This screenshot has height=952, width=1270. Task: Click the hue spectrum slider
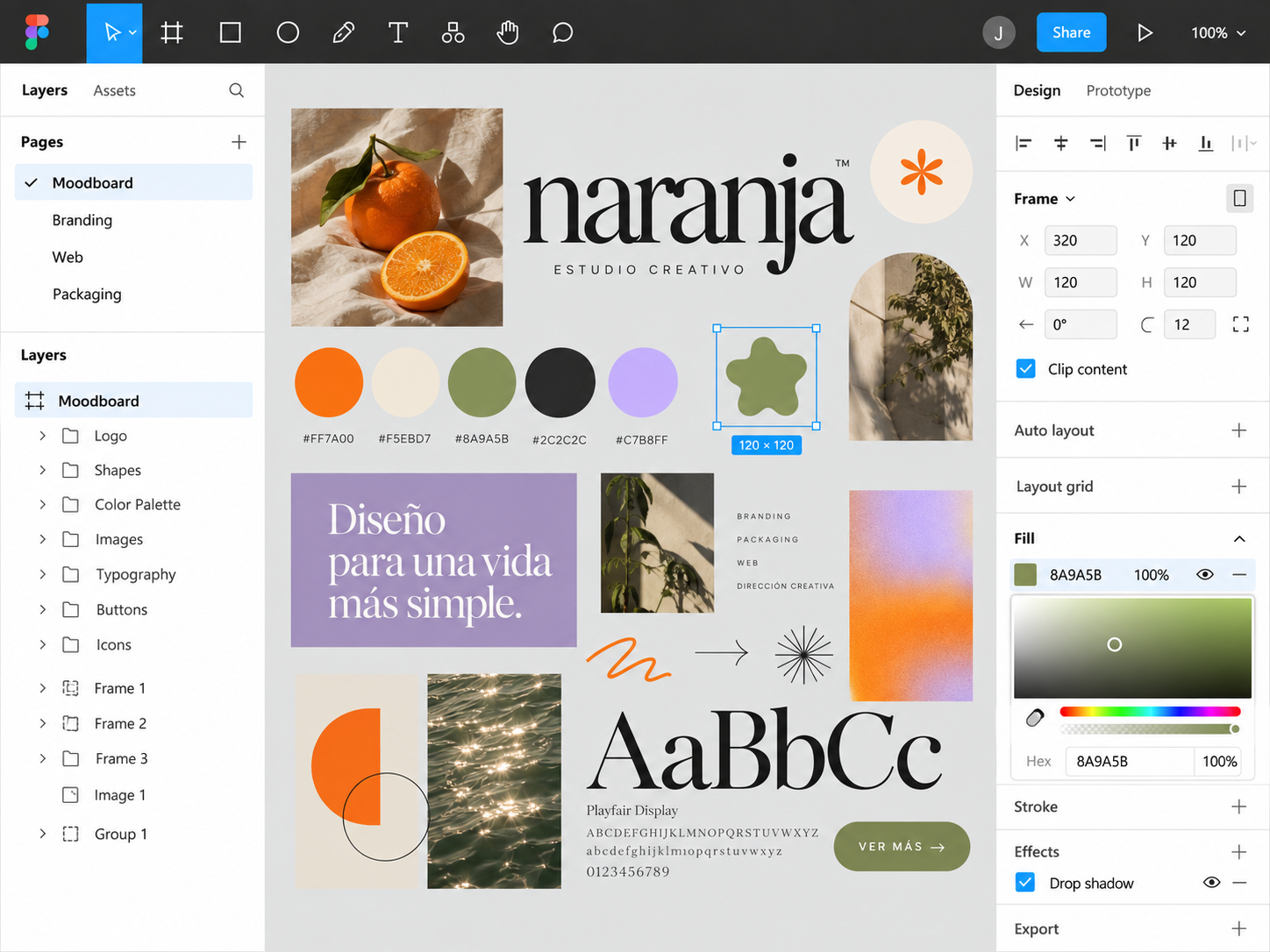click(x=1150, y=711)
